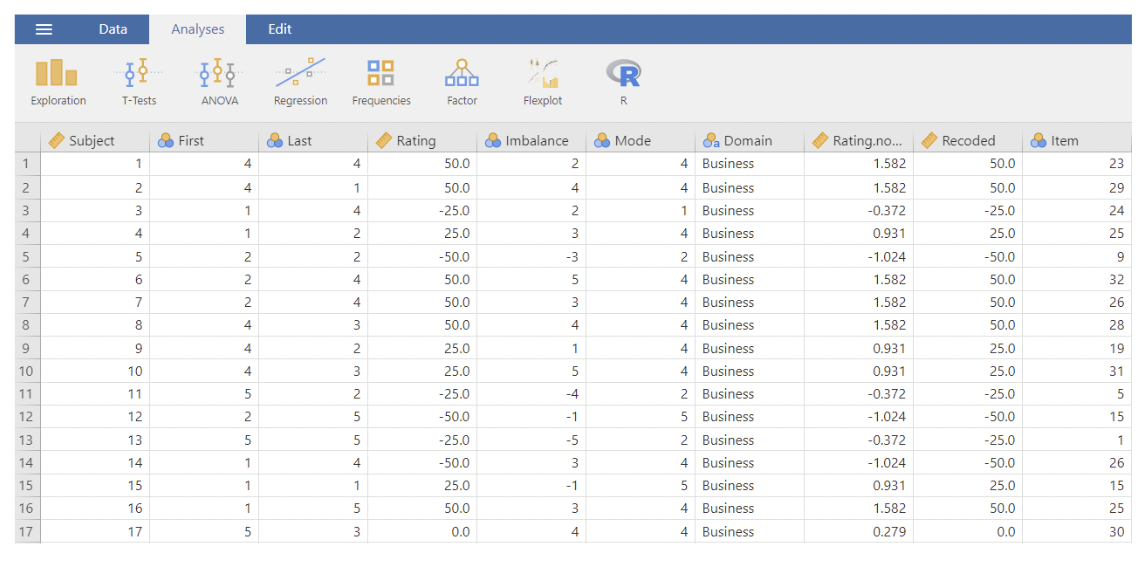Open the Flexplot module

click(x=542, y=82)
